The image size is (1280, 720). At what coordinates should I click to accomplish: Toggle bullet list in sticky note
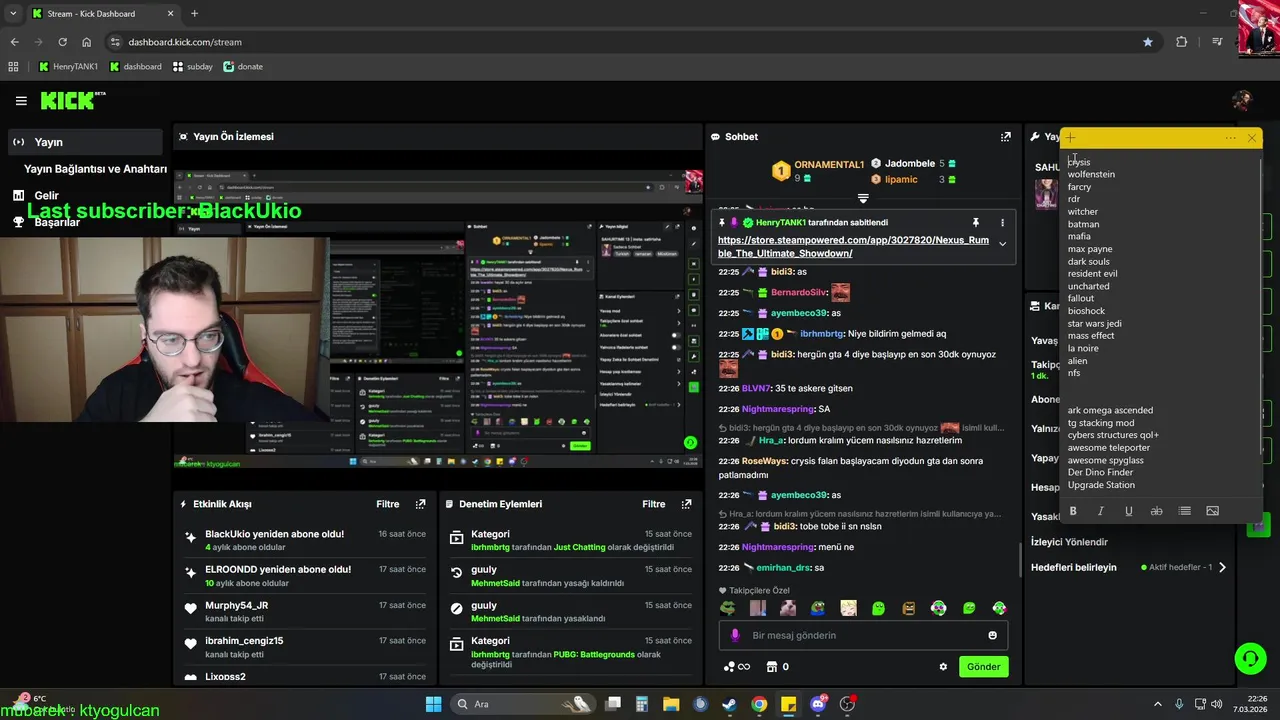pos(1184,511)
